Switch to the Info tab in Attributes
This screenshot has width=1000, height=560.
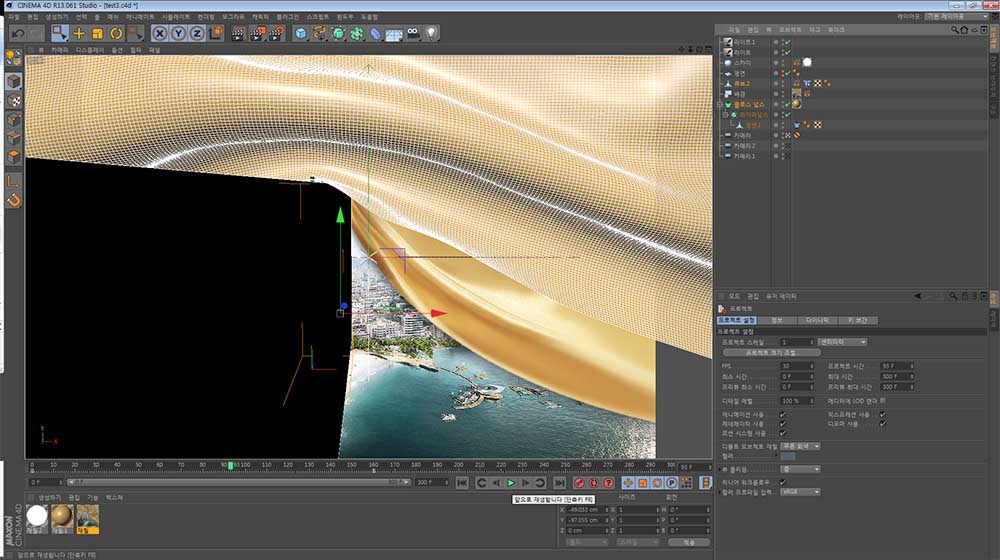[x=777, y=320]
